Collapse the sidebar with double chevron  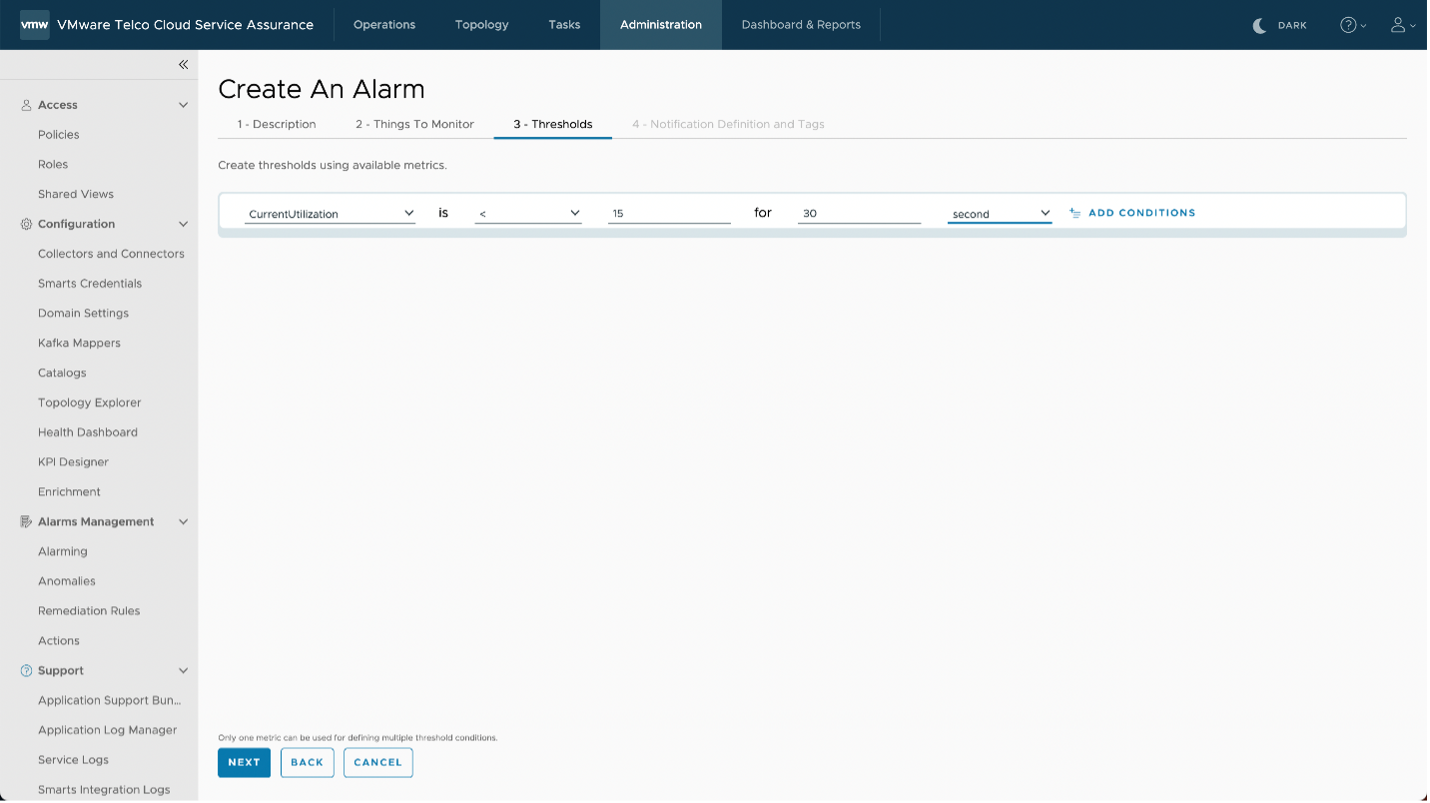[x=183, y=64]
